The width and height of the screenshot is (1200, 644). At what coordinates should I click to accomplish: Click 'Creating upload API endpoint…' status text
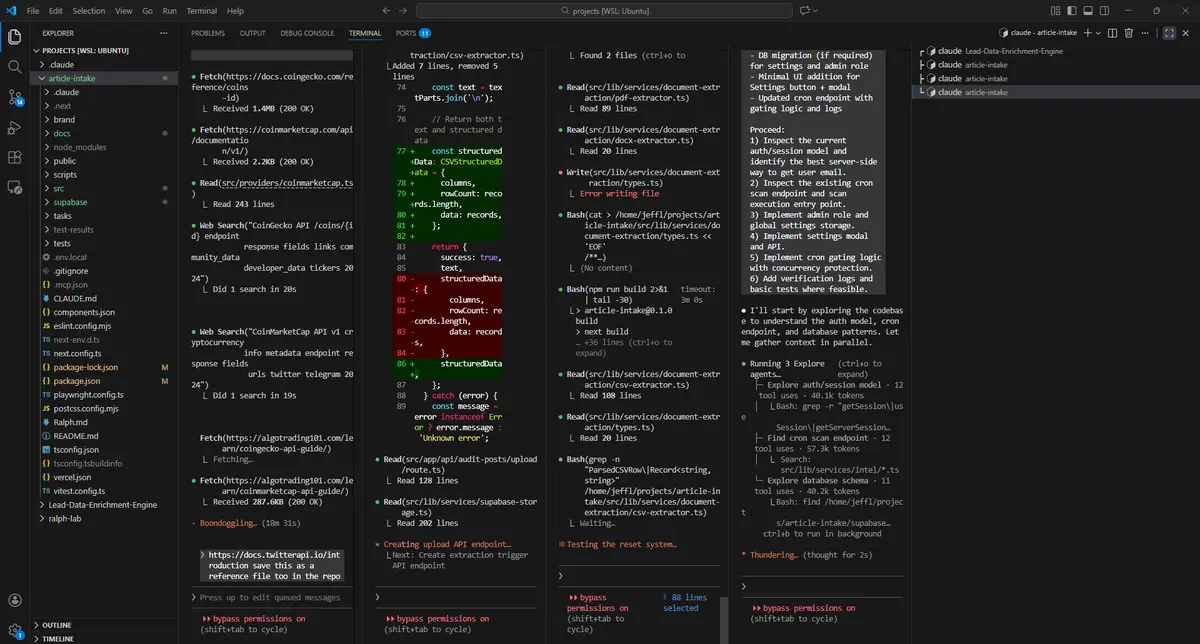[447, 545]
